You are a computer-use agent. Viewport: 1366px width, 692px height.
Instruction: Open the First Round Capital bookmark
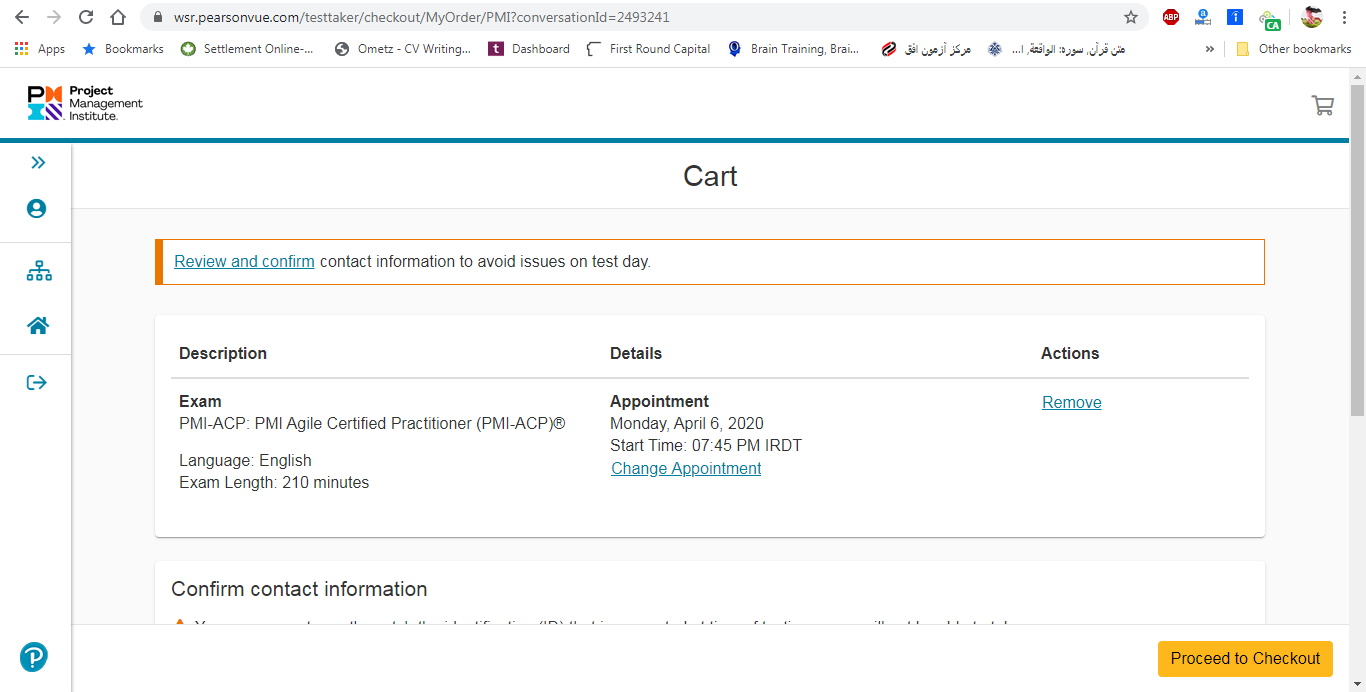(x=648, y=49)
